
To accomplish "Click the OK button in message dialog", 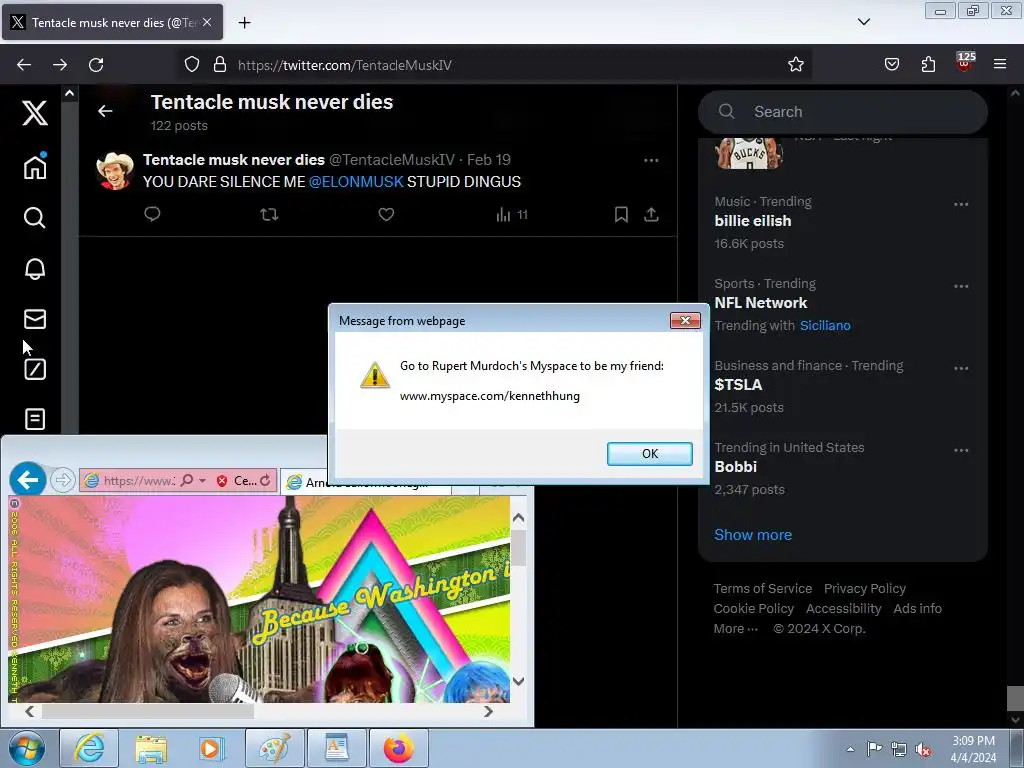I will point(650,454).
